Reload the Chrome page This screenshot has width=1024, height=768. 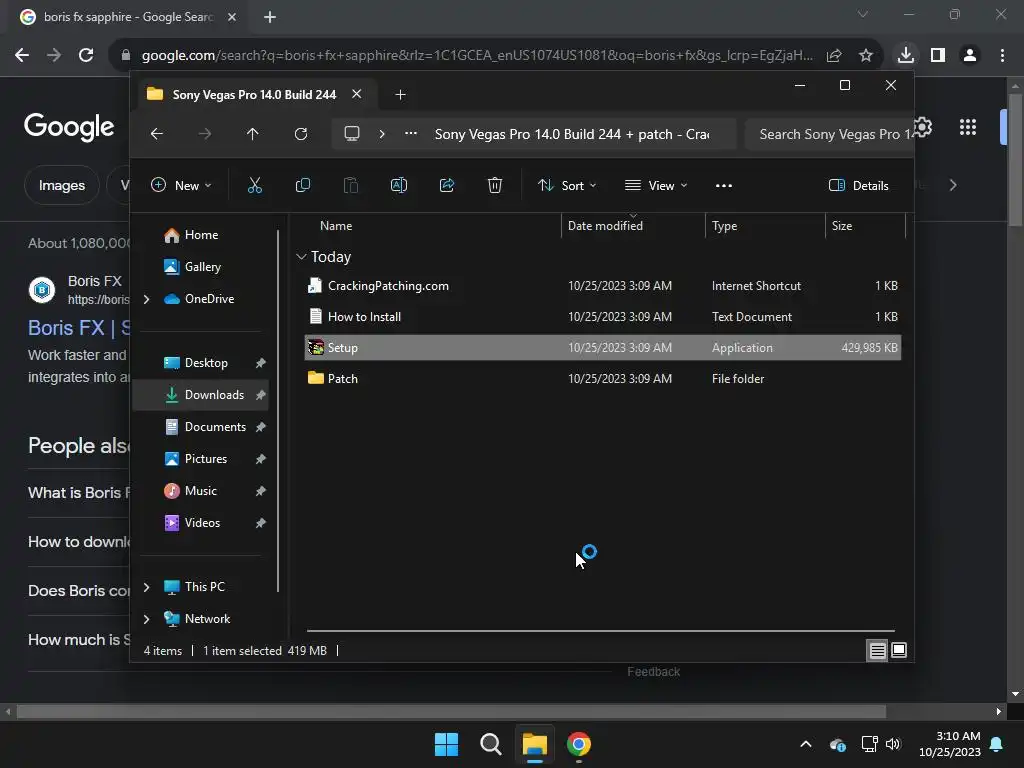(86, 56)
